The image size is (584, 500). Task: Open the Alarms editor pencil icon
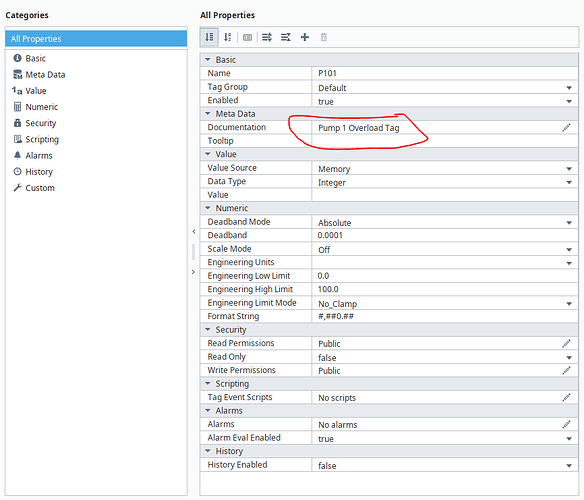click(566, 424)
